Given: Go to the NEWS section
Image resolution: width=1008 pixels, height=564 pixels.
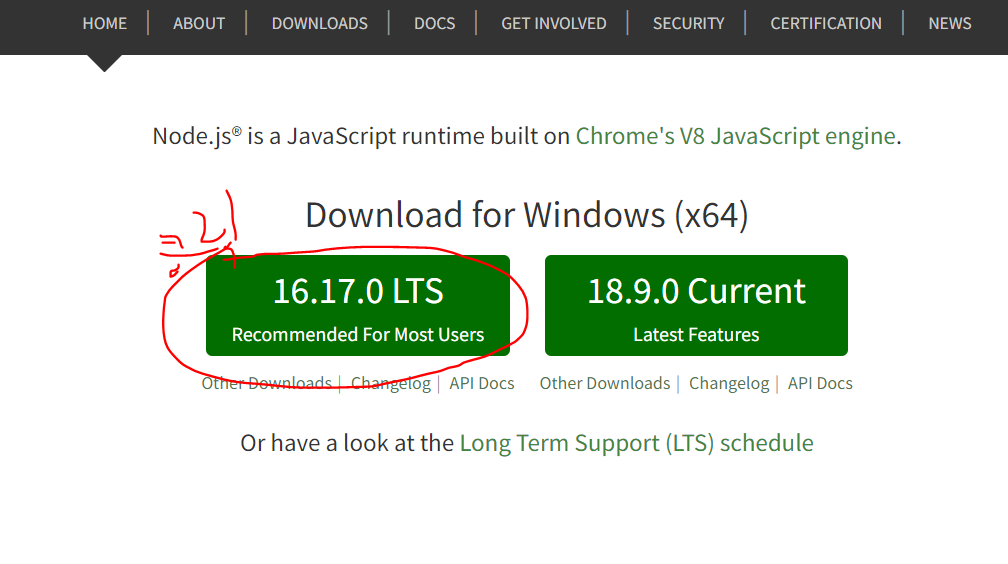Looking at the screenshot, I should click(950, 24).
